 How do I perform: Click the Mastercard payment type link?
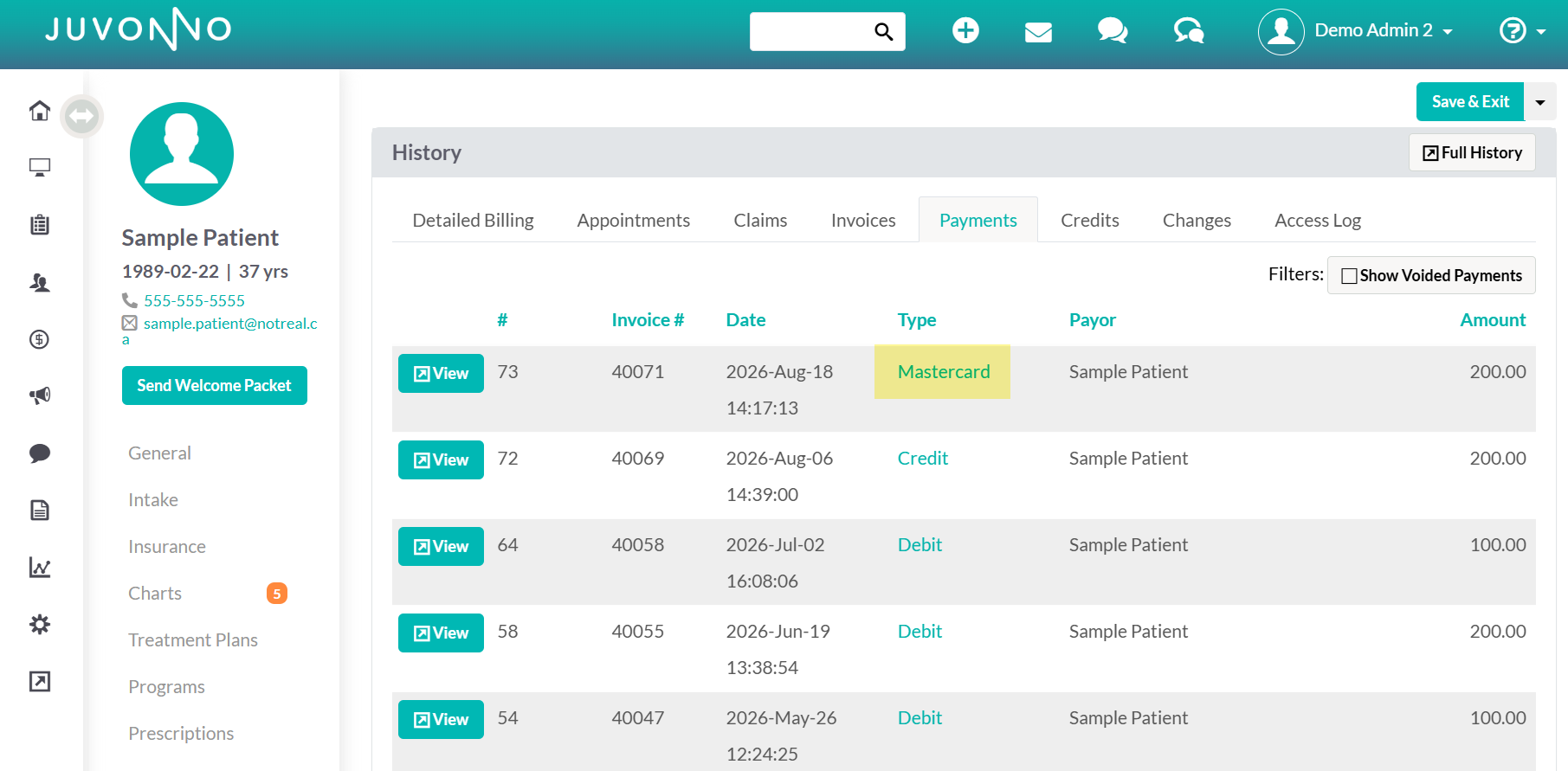coord(944,371)
